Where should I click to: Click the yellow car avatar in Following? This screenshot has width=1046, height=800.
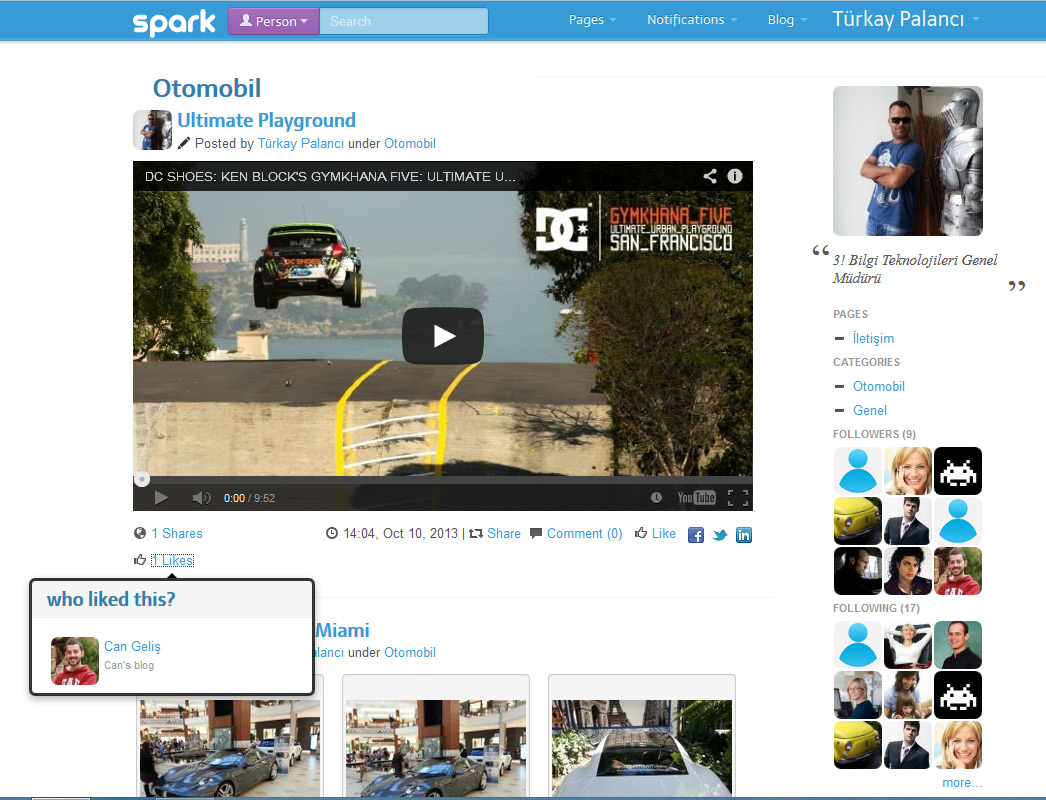pyautogui.click(x=858, y=745)
